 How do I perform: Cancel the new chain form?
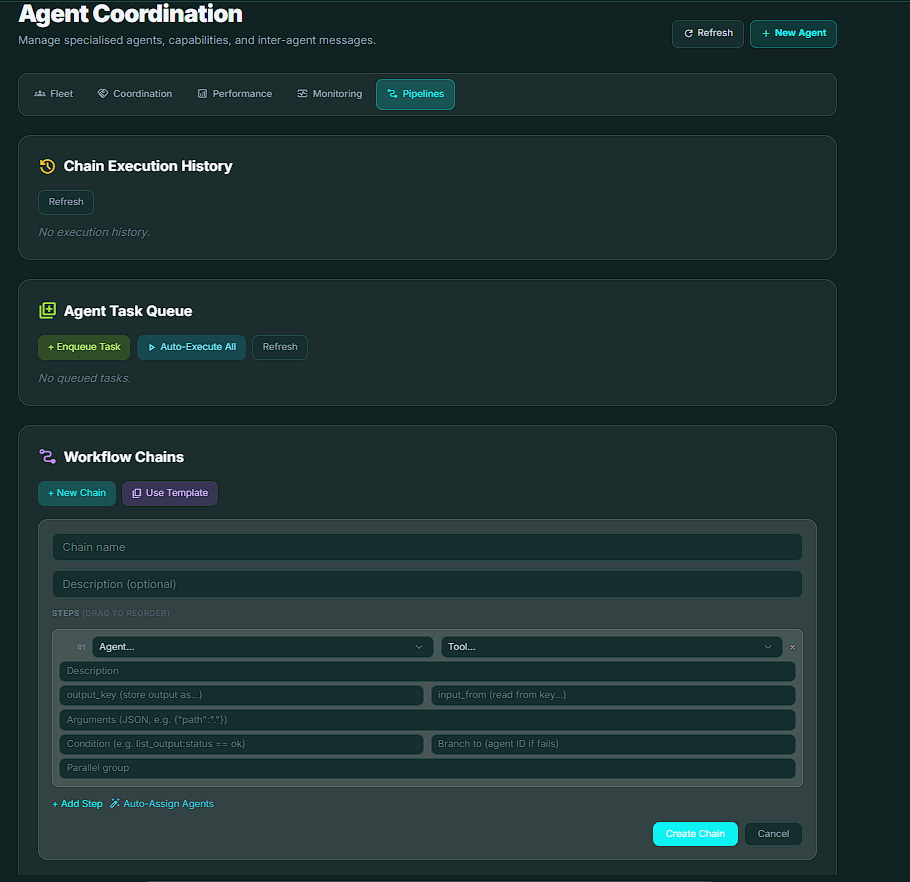pos(773,834)
